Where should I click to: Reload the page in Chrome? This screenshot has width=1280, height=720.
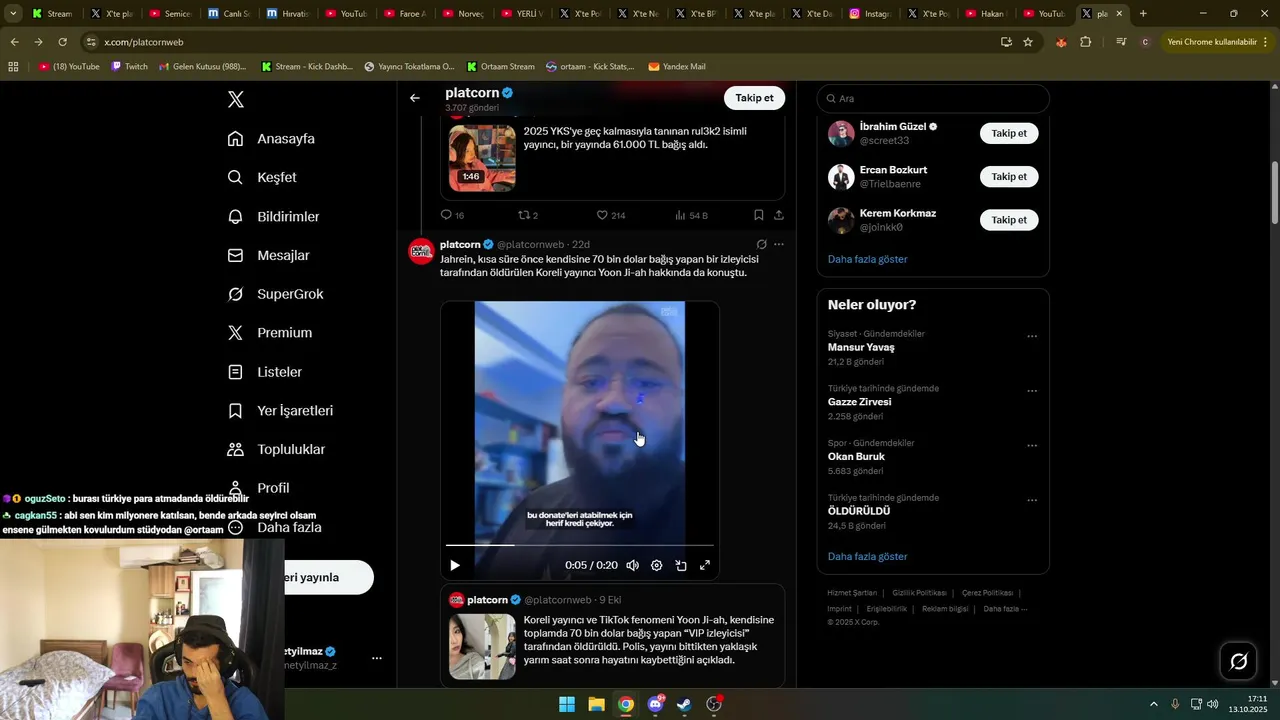(x=62, y=42)
